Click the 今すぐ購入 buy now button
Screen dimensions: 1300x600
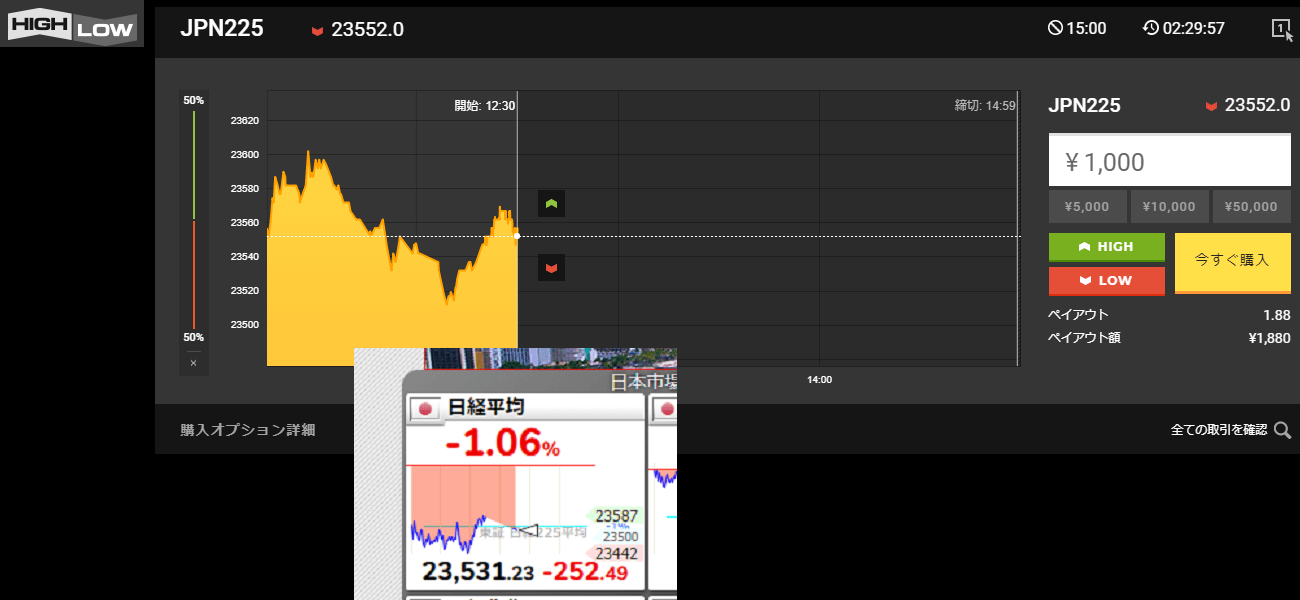(1233, 263)
